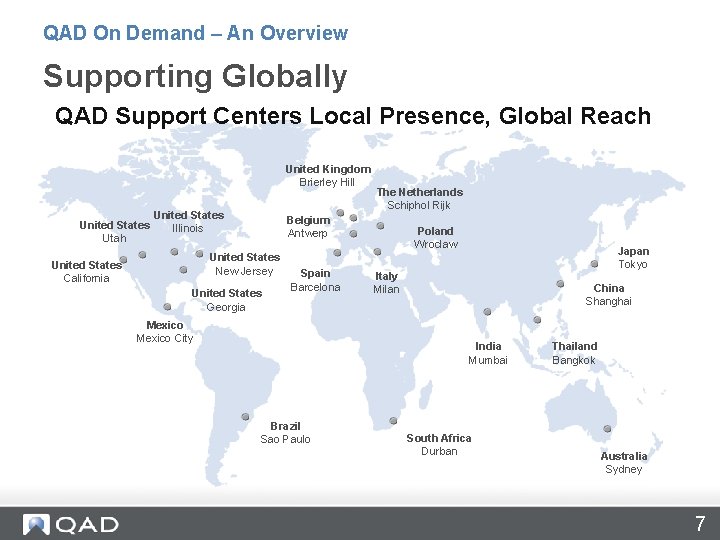Click slide page number 7 in footer
Viewport: 720px width, 540px height.
pyautogui.click(x=700, y=523)
